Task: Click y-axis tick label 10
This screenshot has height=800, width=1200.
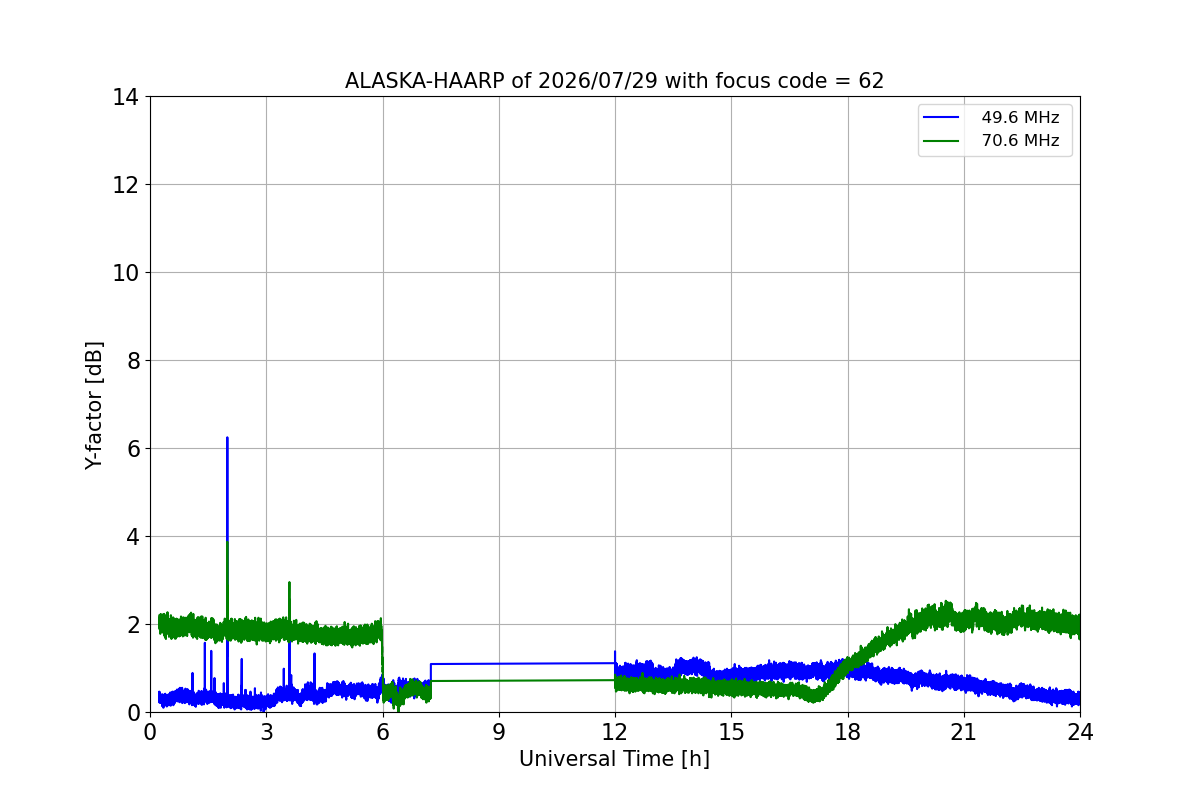Action: (125, 273)
